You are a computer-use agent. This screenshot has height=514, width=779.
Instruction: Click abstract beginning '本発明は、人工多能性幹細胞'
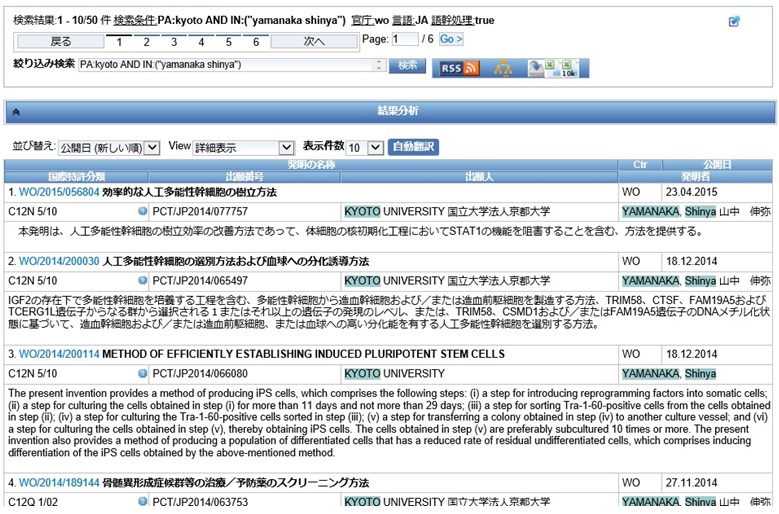pyautogui.click(x=360, y=231)
